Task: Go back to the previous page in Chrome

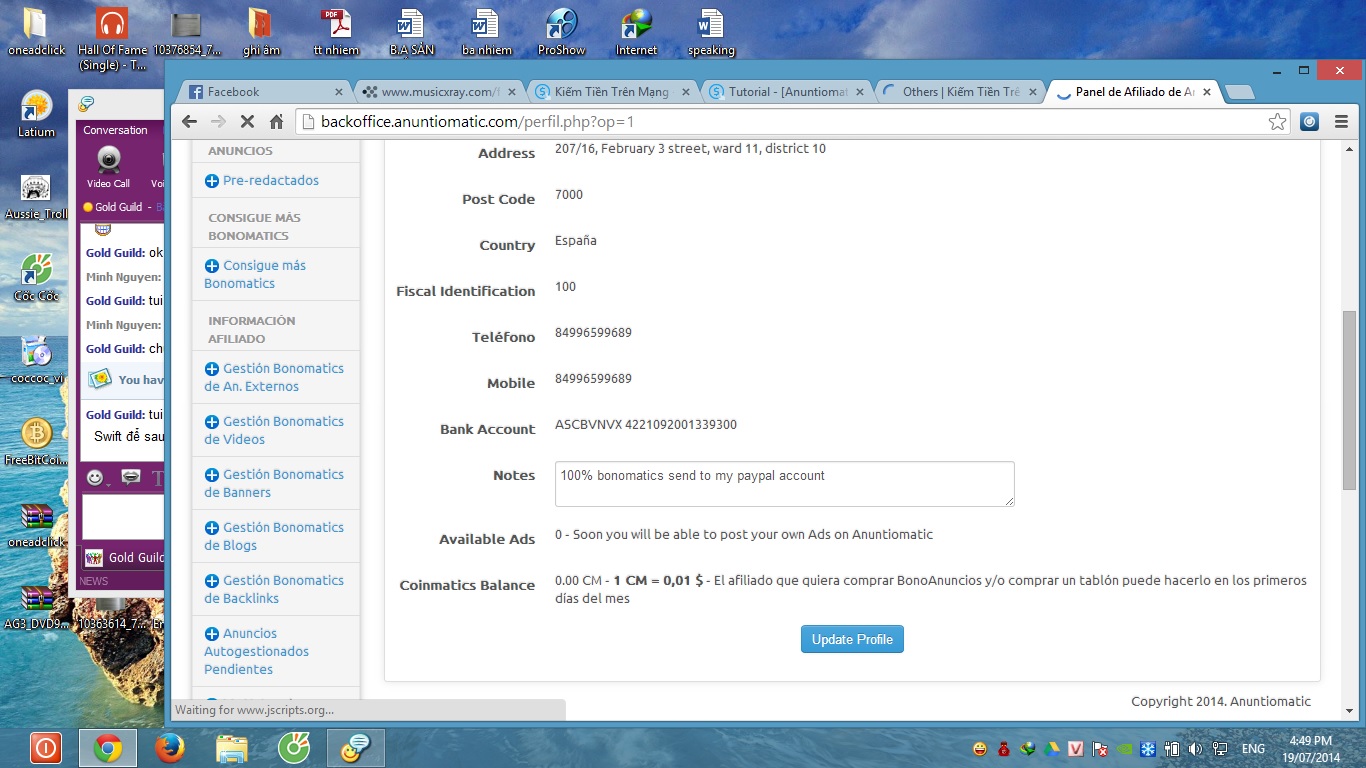Action: (189, 122)
